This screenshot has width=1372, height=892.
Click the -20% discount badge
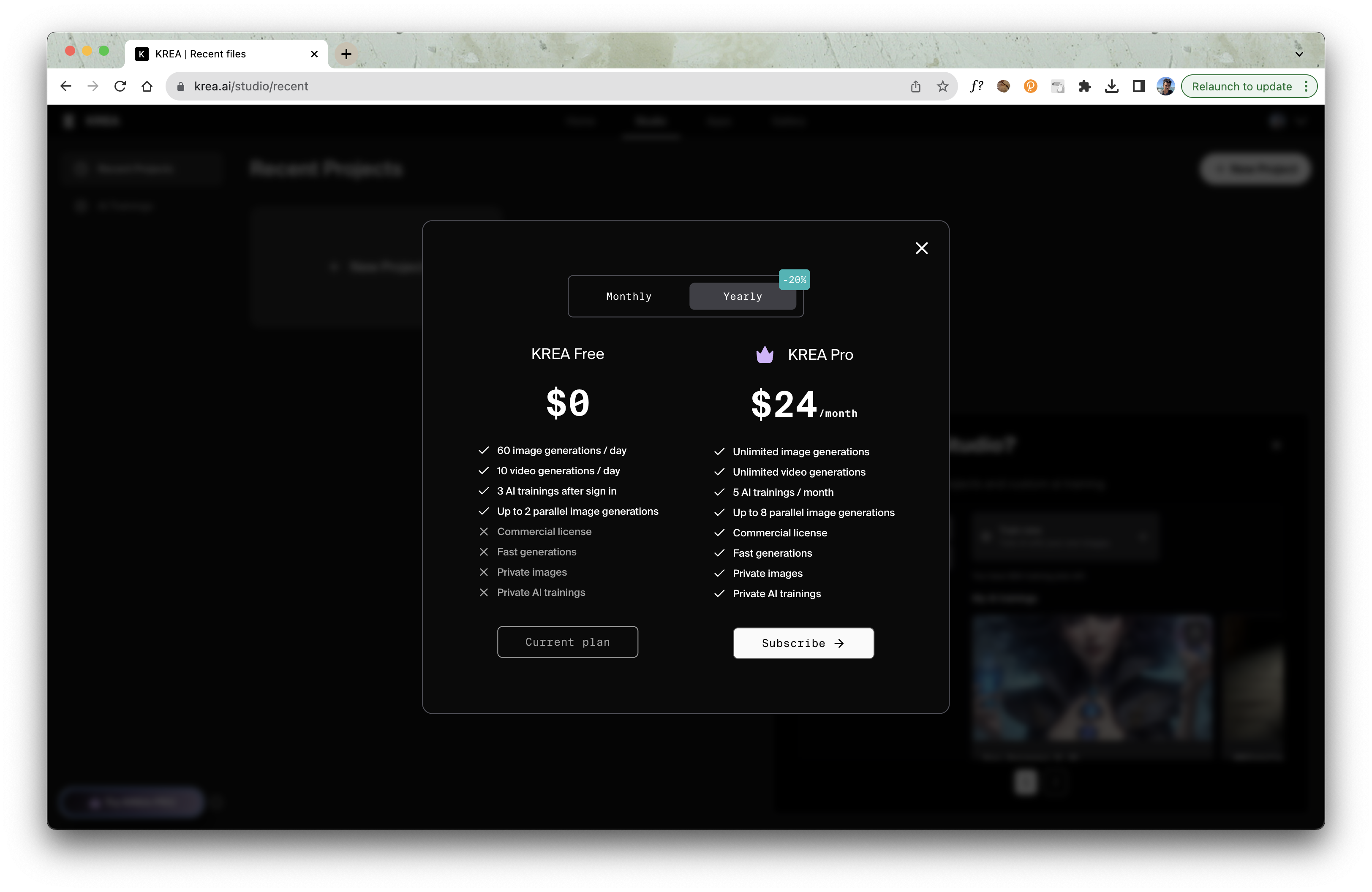pos(794,280)
